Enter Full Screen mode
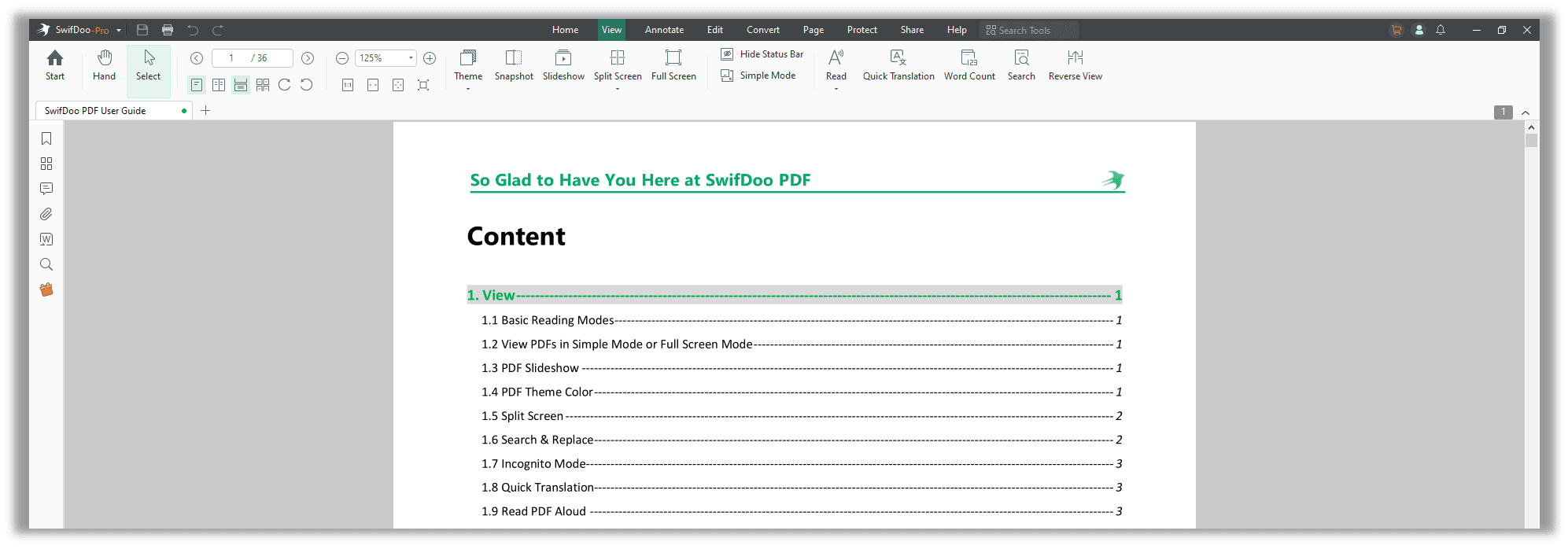This screenshot has height=549, width=1568. click(x=673, y=64)
